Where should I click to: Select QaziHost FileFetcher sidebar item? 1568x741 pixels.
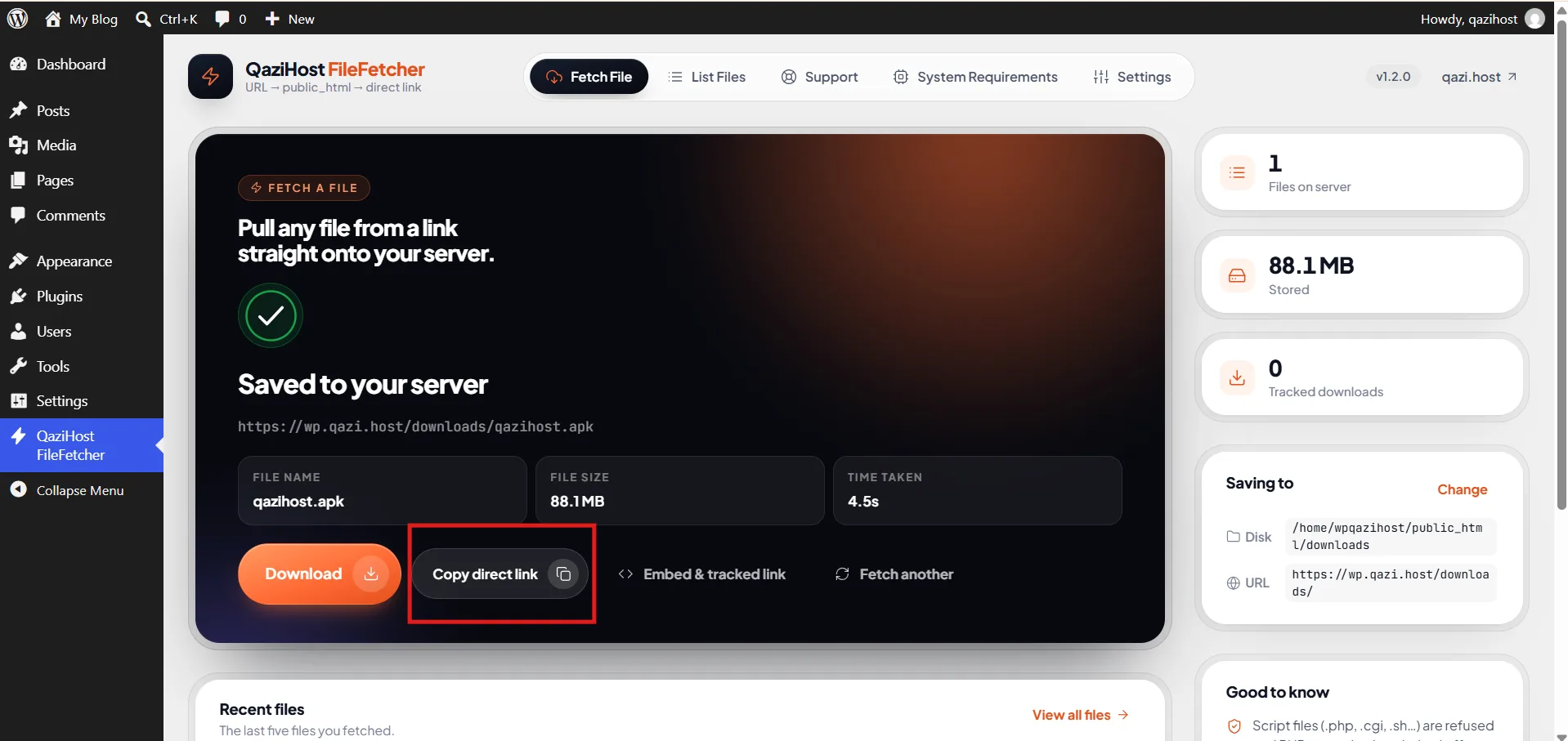[x=82, y=445]
